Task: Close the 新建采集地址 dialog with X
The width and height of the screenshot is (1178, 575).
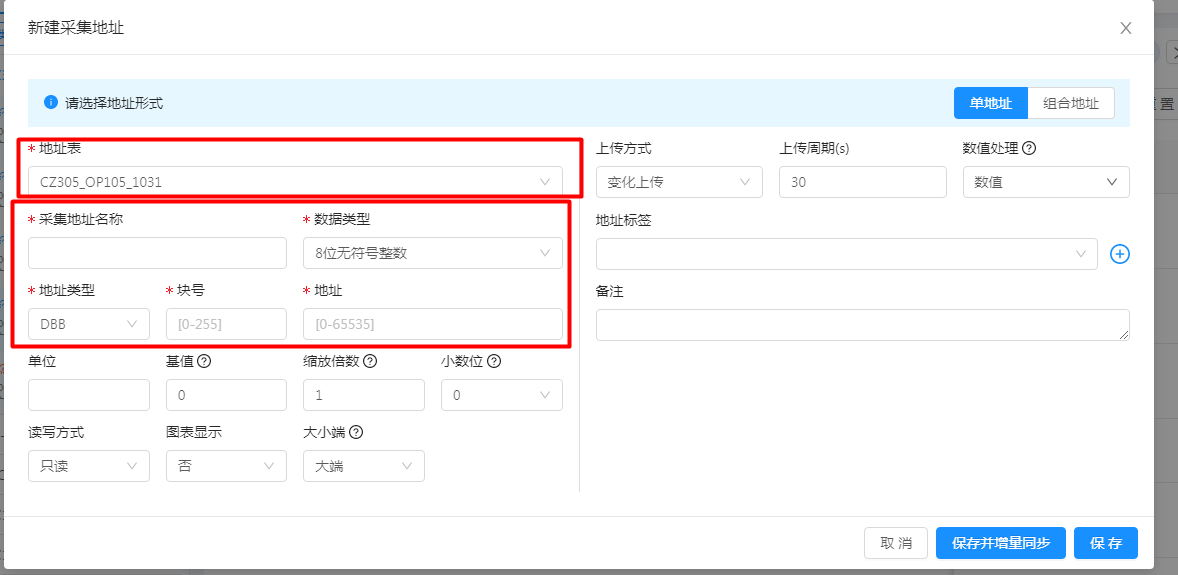Action: pyautogui.click(x=1126, y=28)
